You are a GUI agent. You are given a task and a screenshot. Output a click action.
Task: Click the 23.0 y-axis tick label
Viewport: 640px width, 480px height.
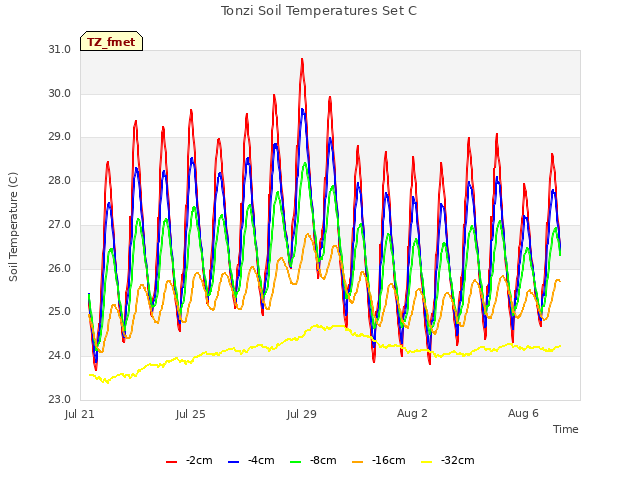(60, 399)
